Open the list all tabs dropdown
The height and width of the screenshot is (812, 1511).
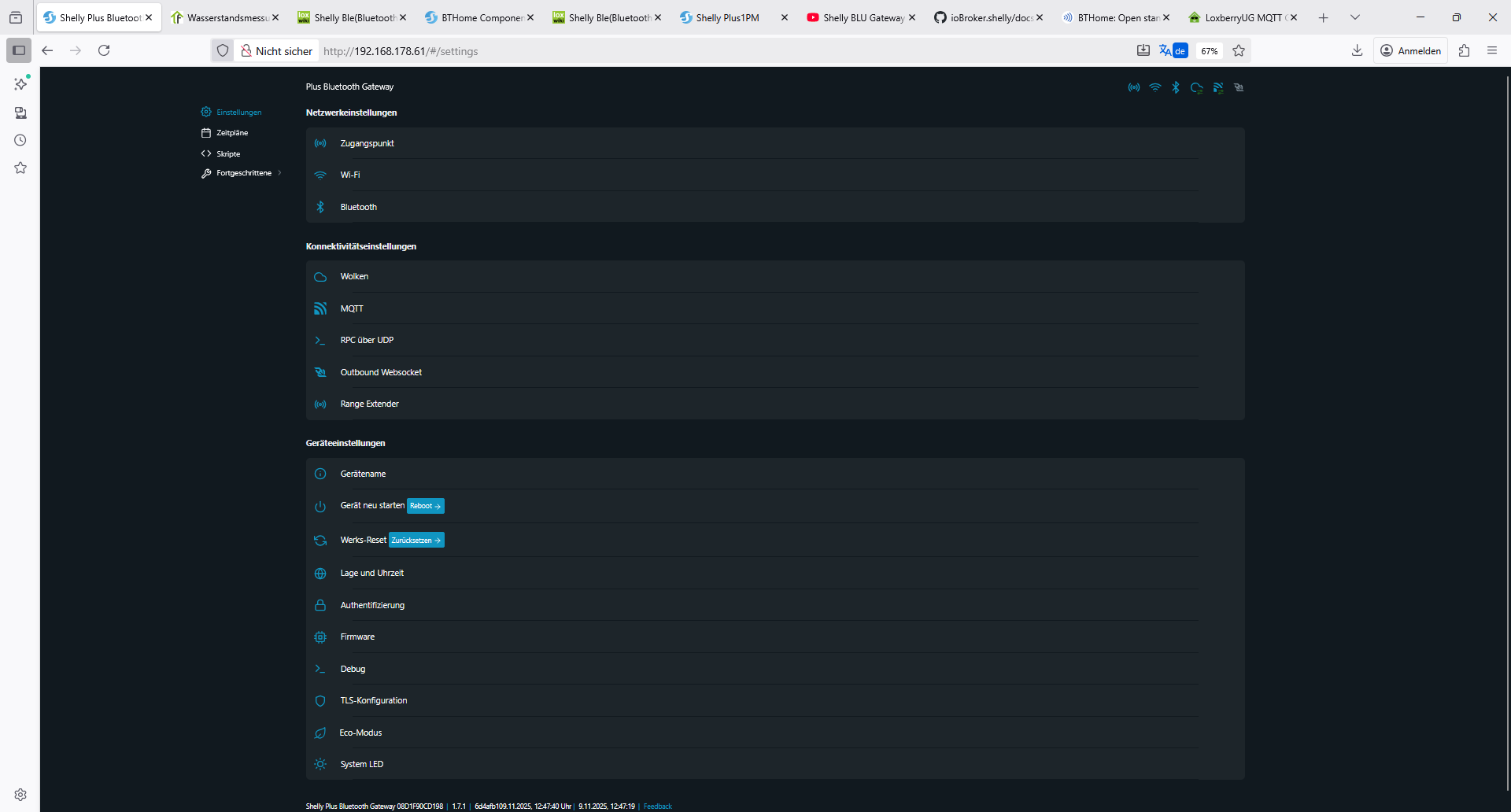click(x=1355, y=17)
